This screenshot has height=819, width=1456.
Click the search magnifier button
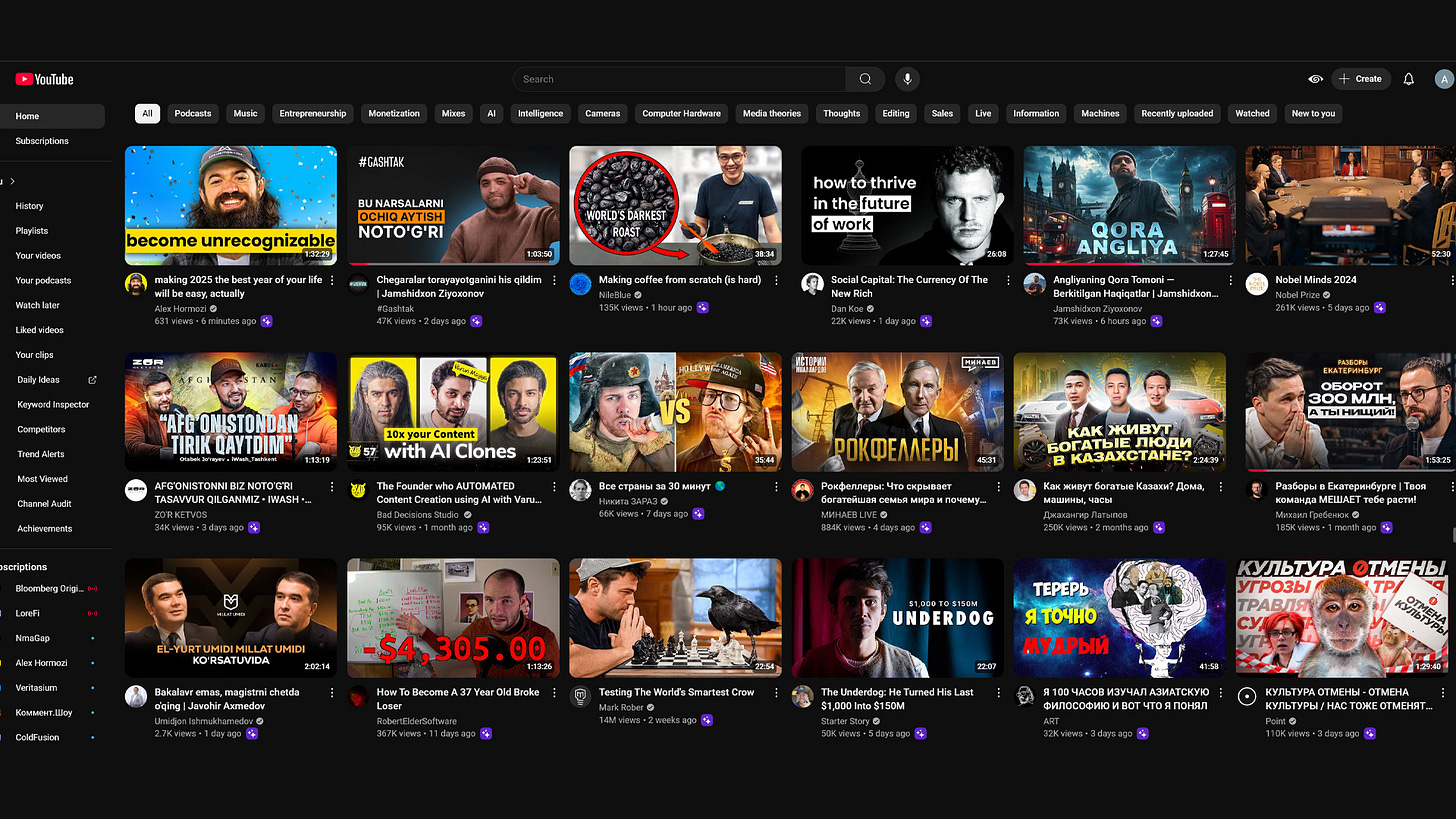tap(865, 79)
